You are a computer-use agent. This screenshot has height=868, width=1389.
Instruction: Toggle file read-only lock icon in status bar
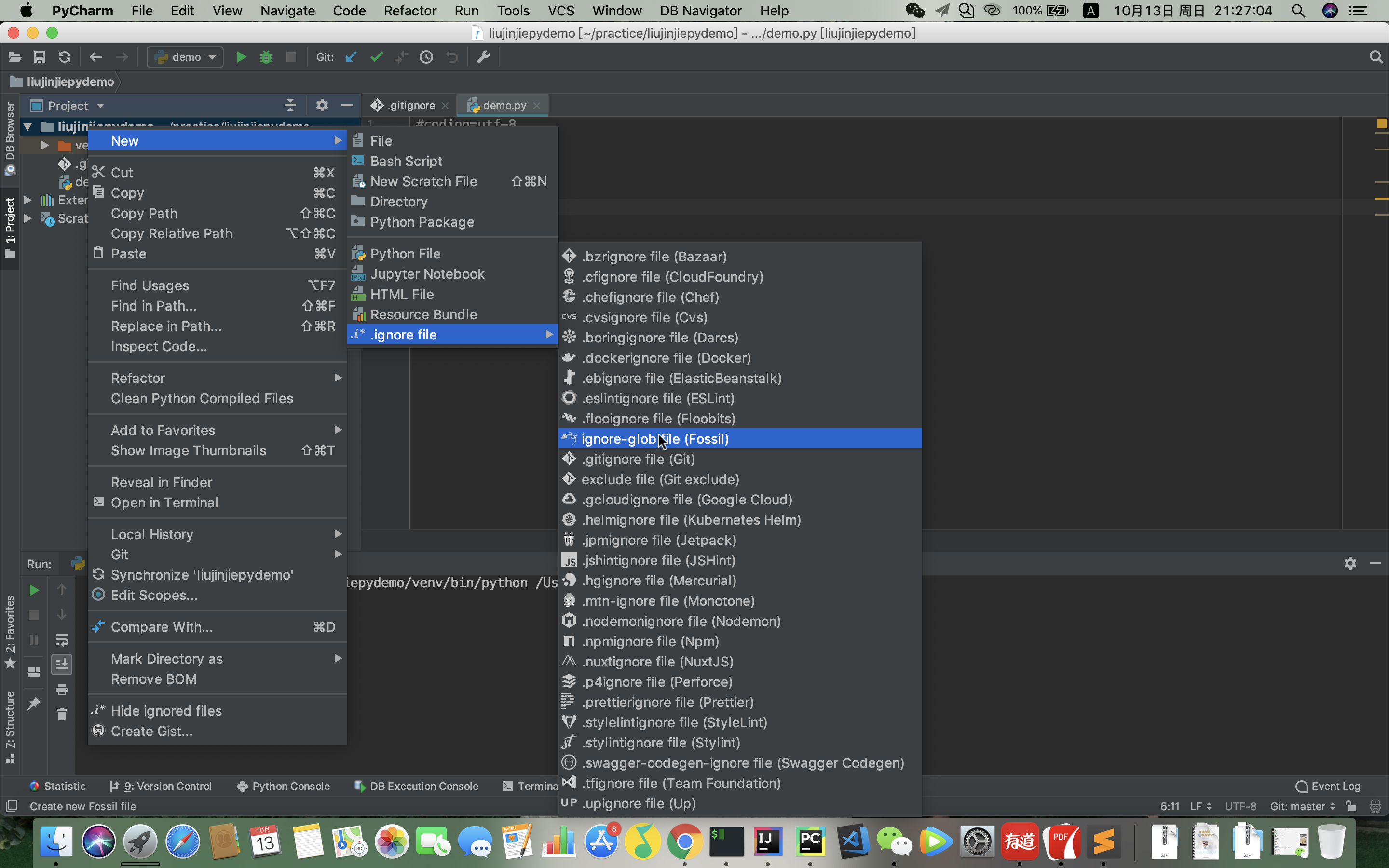[x=1350, y=806]
